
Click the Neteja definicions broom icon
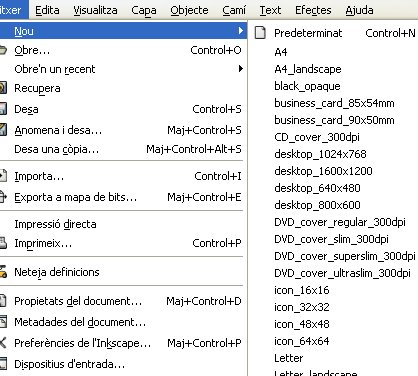tap(3, 272)
